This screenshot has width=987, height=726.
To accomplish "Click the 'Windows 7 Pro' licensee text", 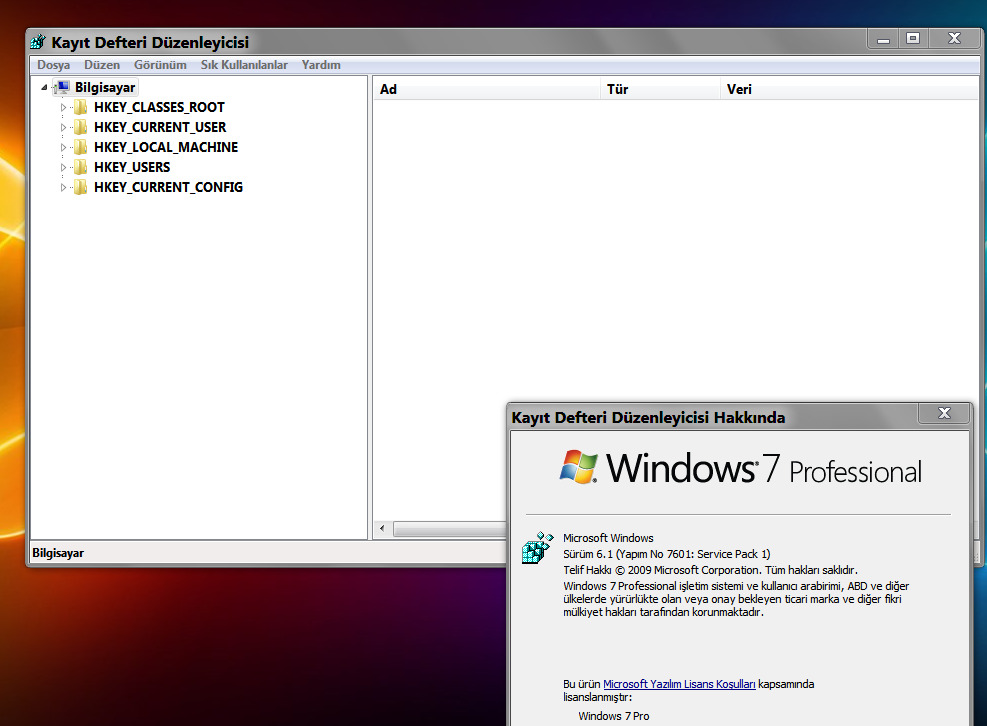I will (x=614, y=717).
